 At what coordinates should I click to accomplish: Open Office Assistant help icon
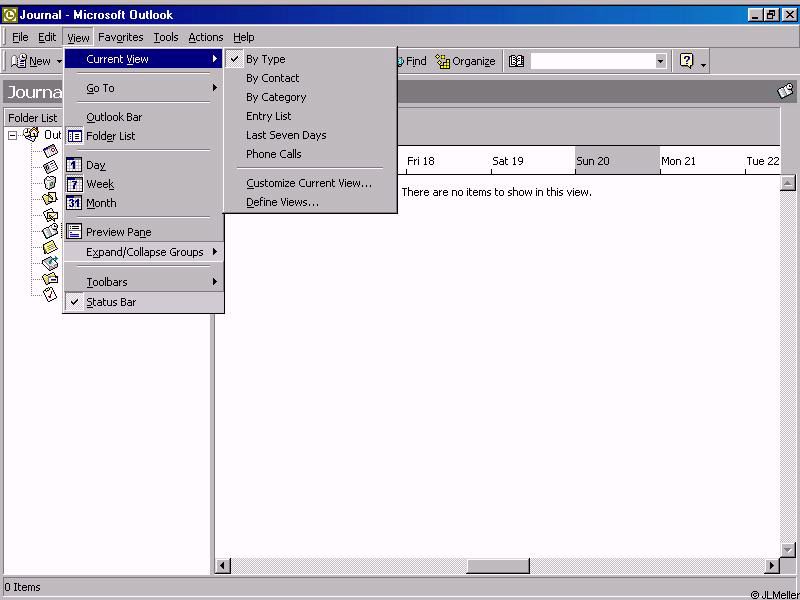click(x=686, y=61)
